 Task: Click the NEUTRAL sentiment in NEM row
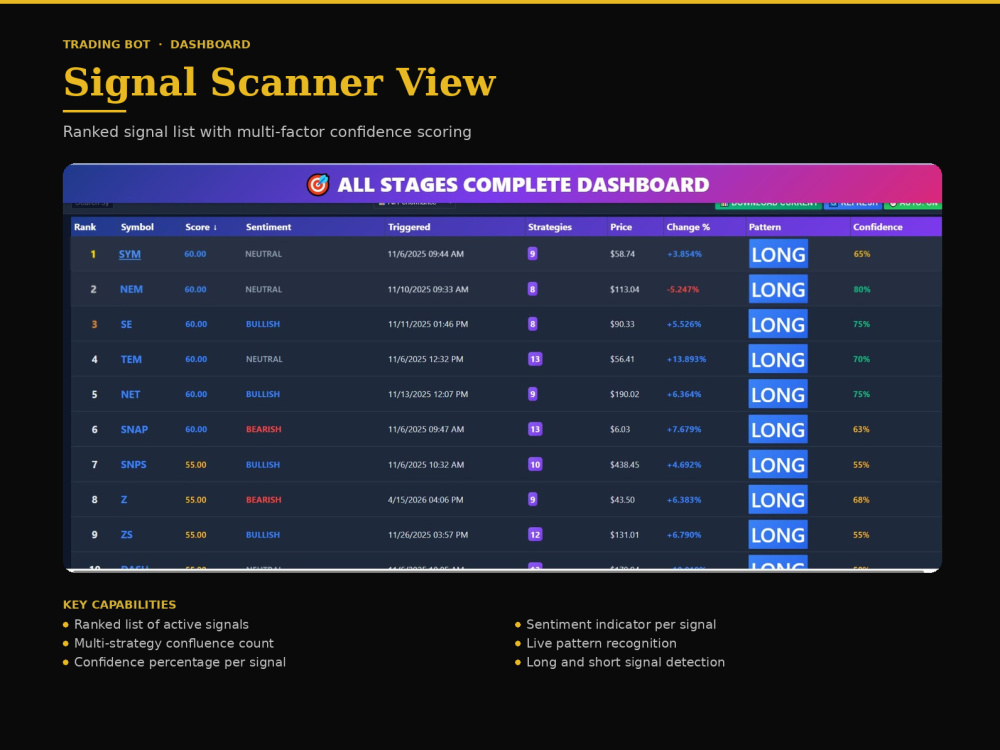[x=263, y=289]
